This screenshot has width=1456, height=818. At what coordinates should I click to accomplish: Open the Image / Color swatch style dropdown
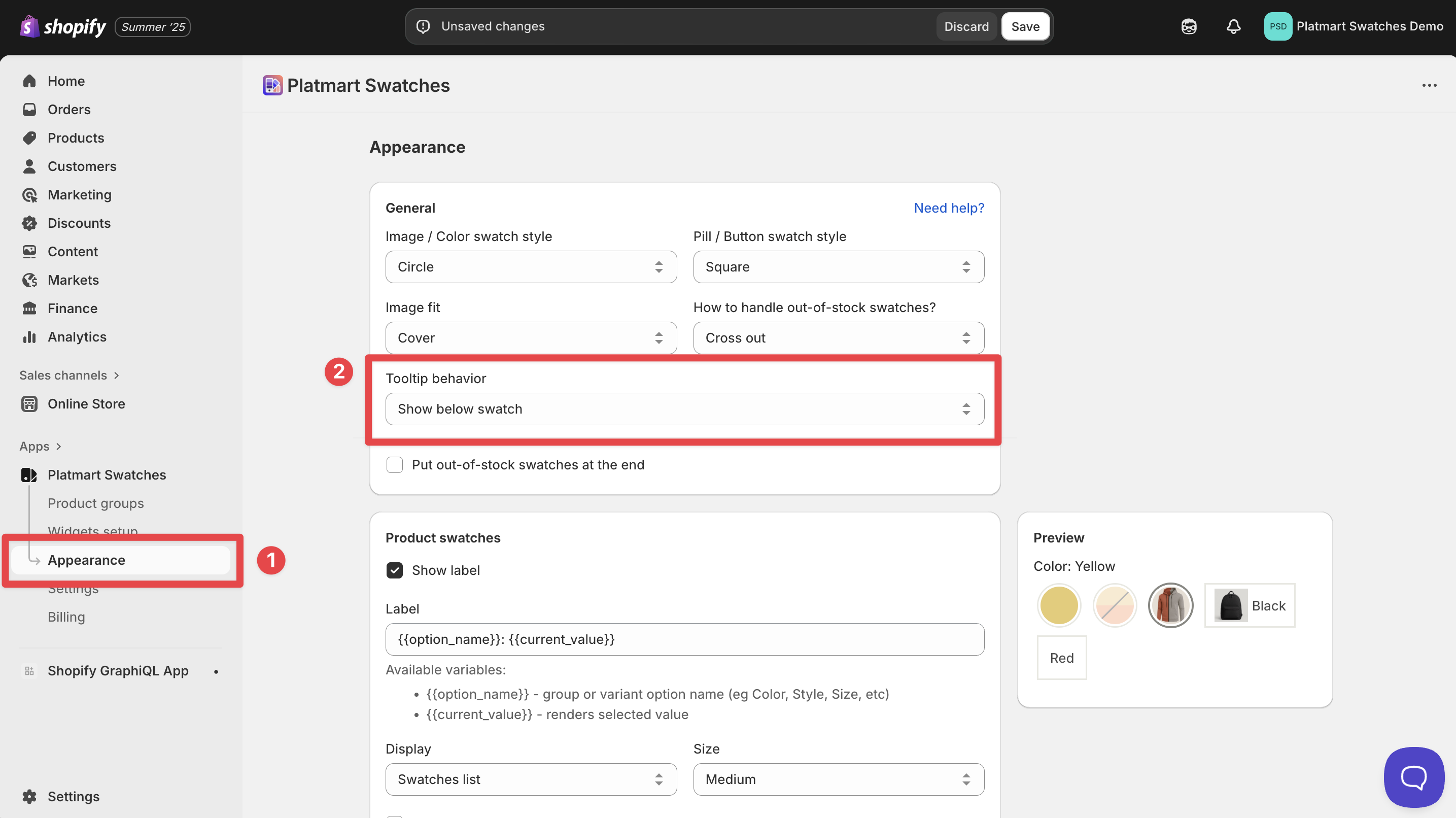(x=531, y=267)
